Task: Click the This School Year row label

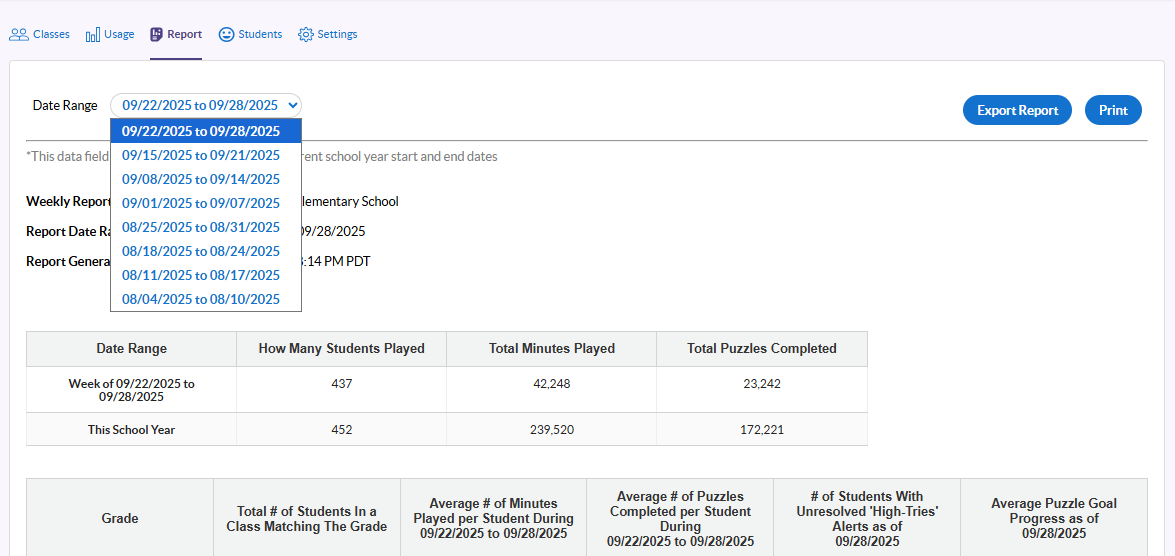Action: [x=132, y=430]
